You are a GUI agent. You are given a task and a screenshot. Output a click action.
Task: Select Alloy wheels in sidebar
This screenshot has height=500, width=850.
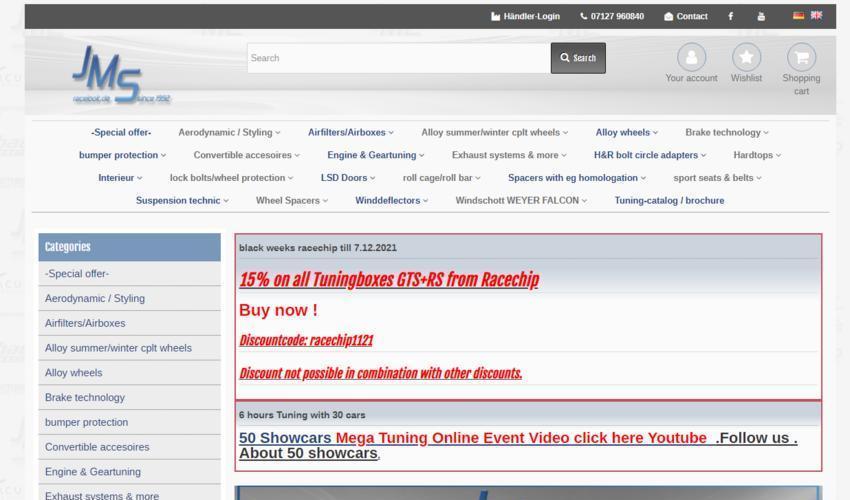pos(130,373)
